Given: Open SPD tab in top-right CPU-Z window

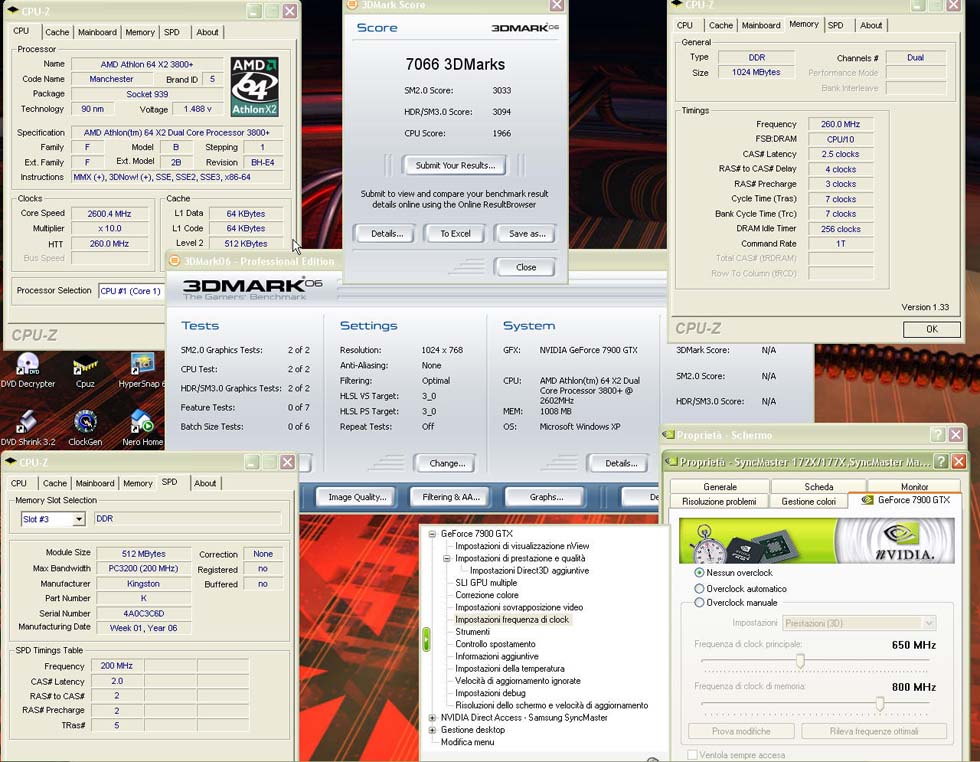Looking at the screenshot, I should coord(836,26).
